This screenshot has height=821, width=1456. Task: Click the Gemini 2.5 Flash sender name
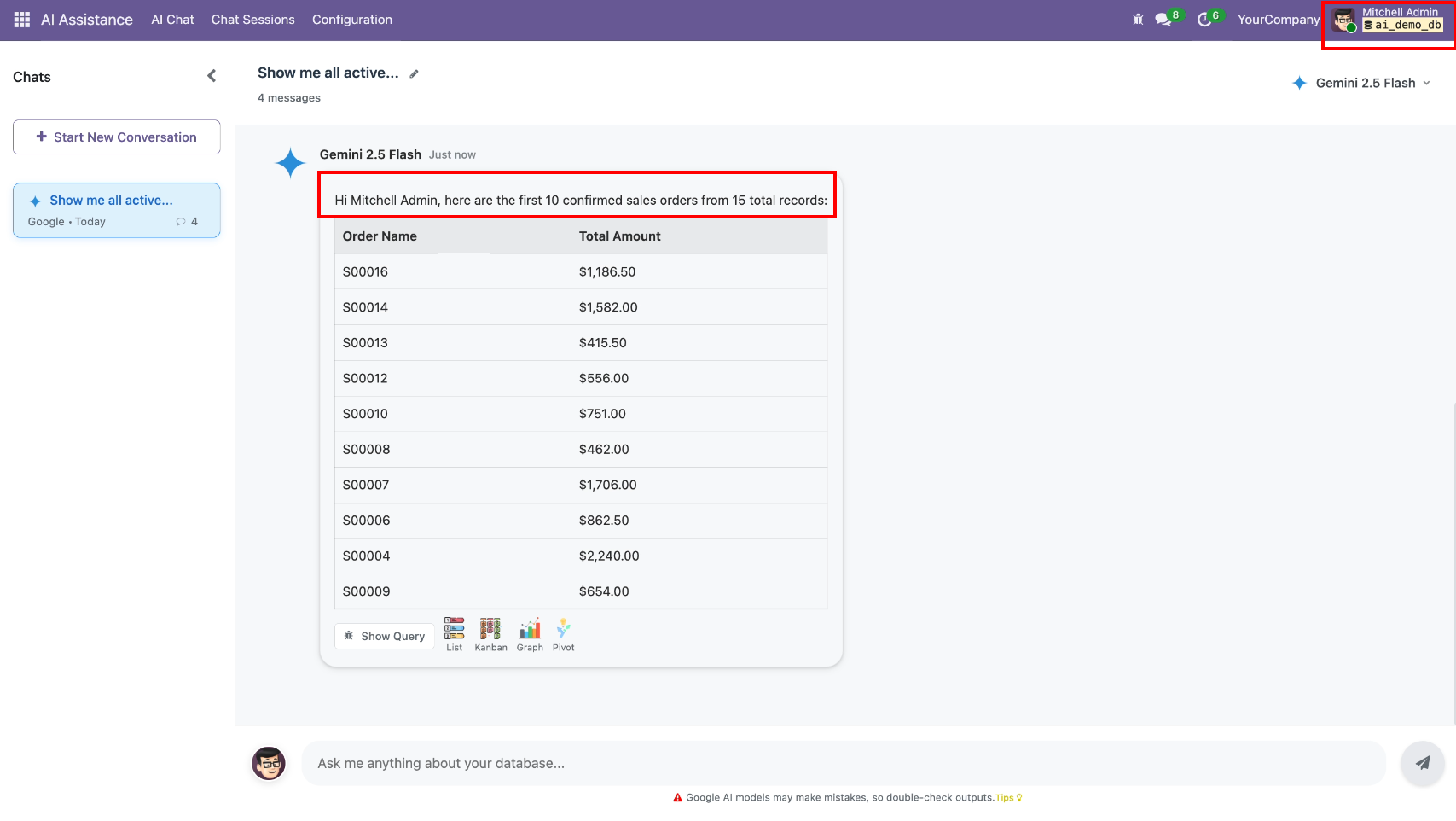pos(370,154)
